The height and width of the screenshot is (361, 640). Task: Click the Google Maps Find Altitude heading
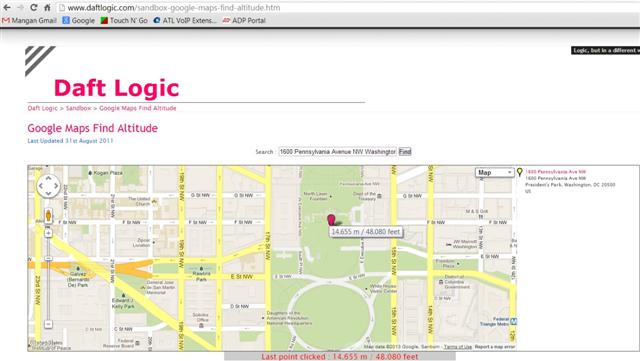[x=93, y=128]
